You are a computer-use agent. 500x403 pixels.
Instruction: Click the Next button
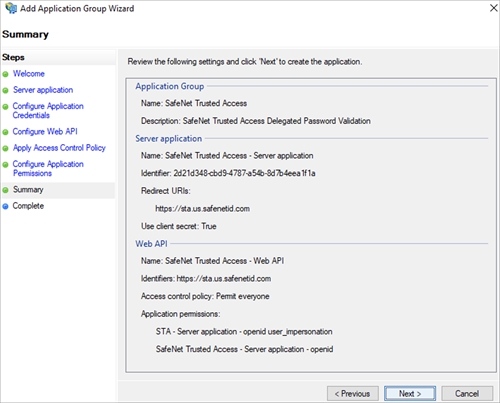pos(410,394)
